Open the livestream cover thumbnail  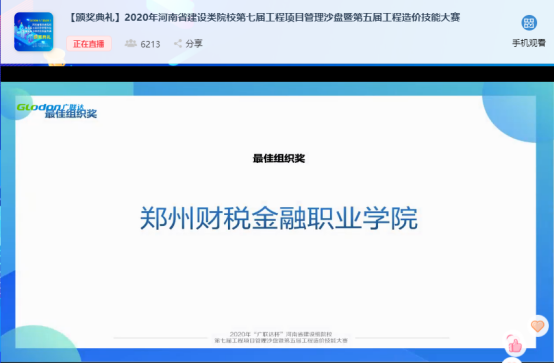(34, 32)
